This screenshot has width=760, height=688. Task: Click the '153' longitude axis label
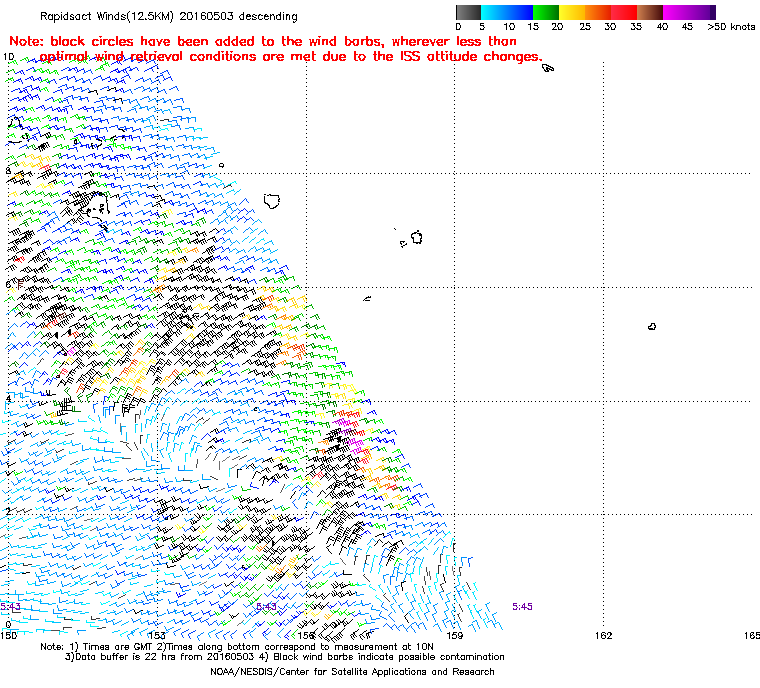[x=157, y=635]
